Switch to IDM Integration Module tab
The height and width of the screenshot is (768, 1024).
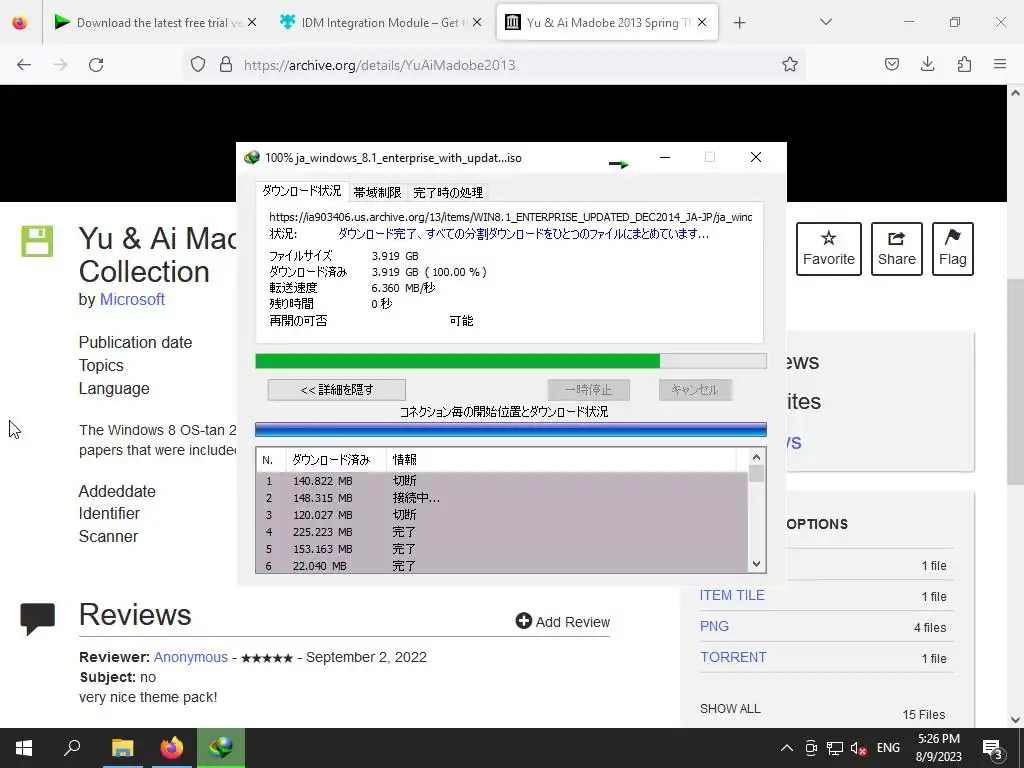tap(379, 22)
